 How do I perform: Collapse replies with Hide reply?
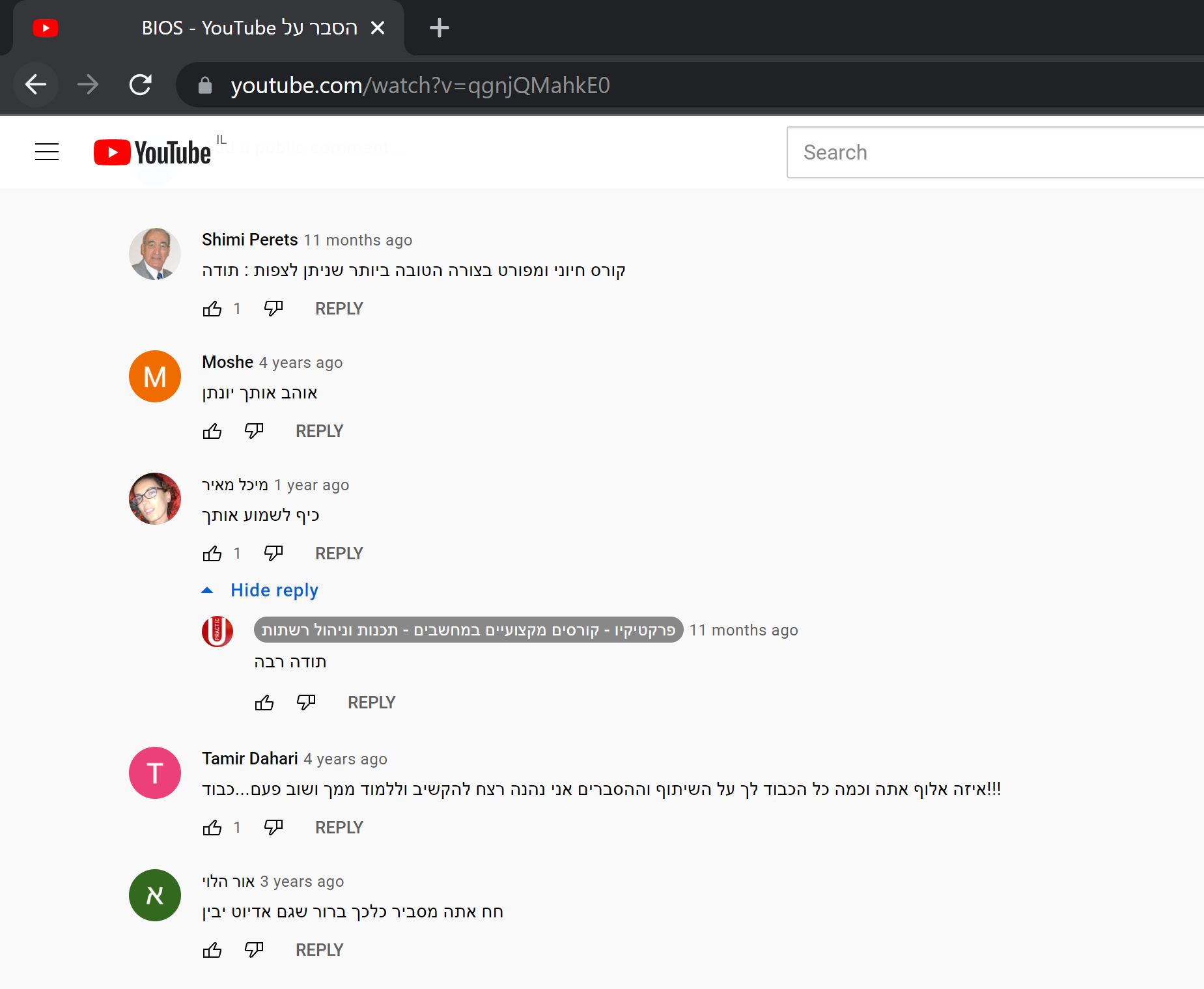(x=274, y=591)
